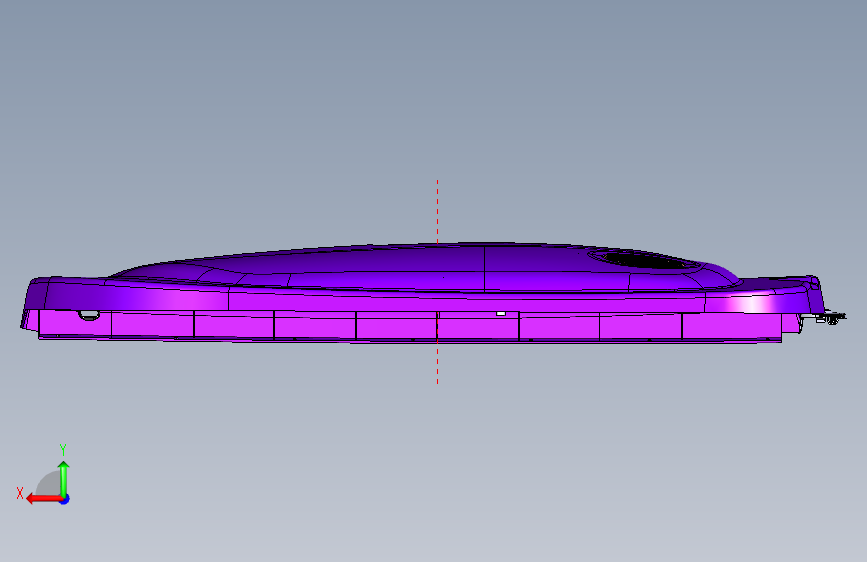Select the small slot hole near the model's left end
The height and width of the screenshot is (562, 867).
coord(88,315)
